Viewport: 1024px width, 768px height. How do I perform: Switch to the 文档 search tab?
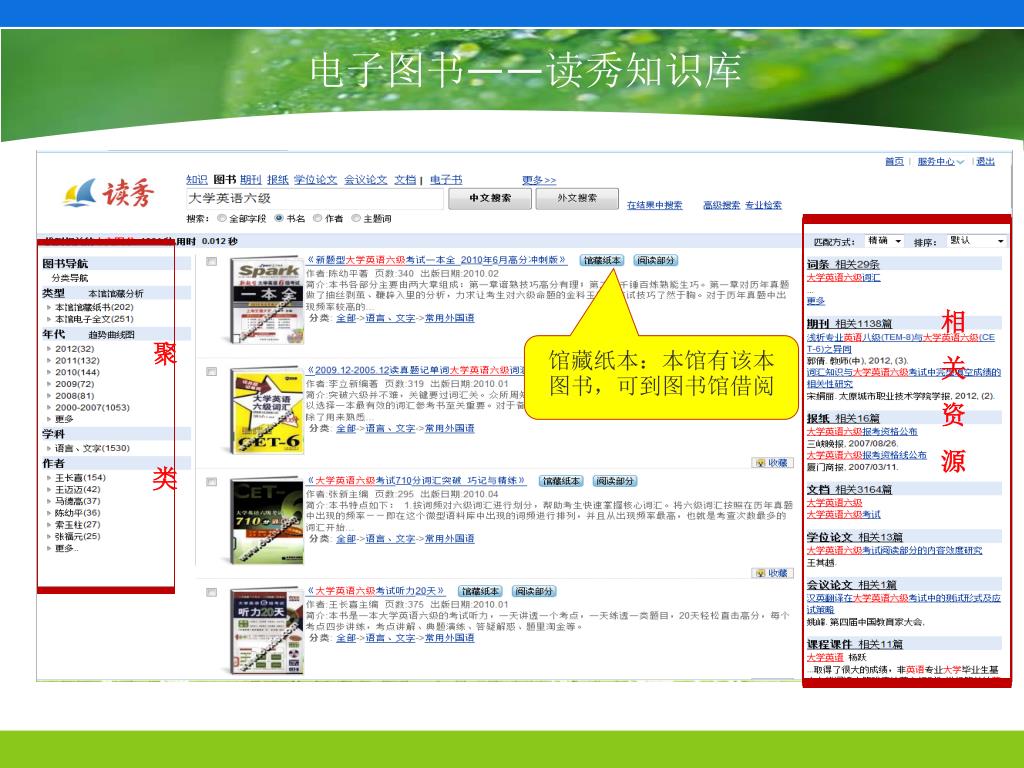[405, 180]
